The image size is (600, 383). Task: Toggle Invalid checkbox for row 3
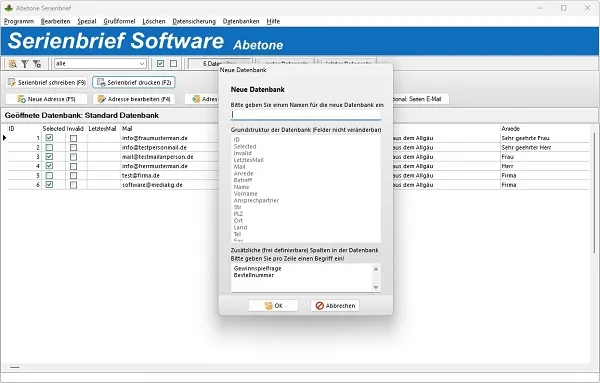73,157
